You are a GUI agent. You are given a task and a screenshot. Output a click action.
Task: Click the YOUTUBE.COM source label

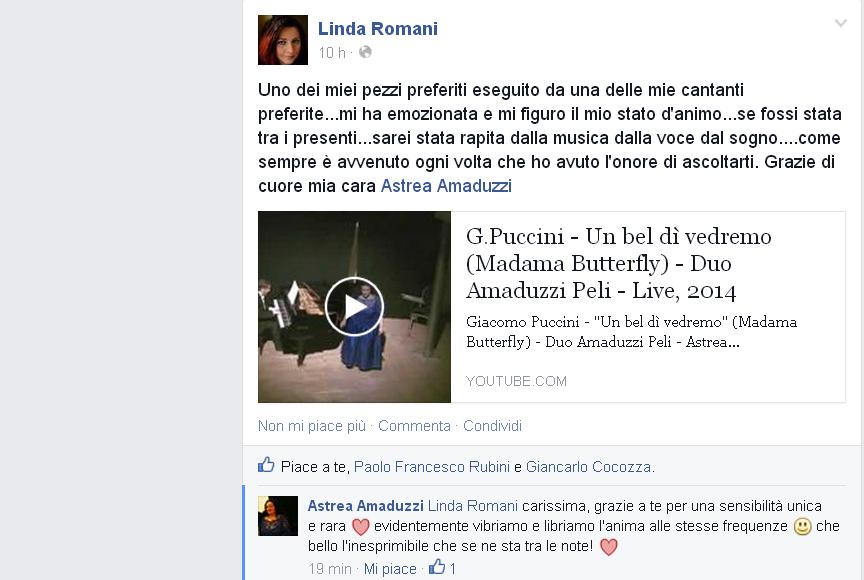click(516, 381)
